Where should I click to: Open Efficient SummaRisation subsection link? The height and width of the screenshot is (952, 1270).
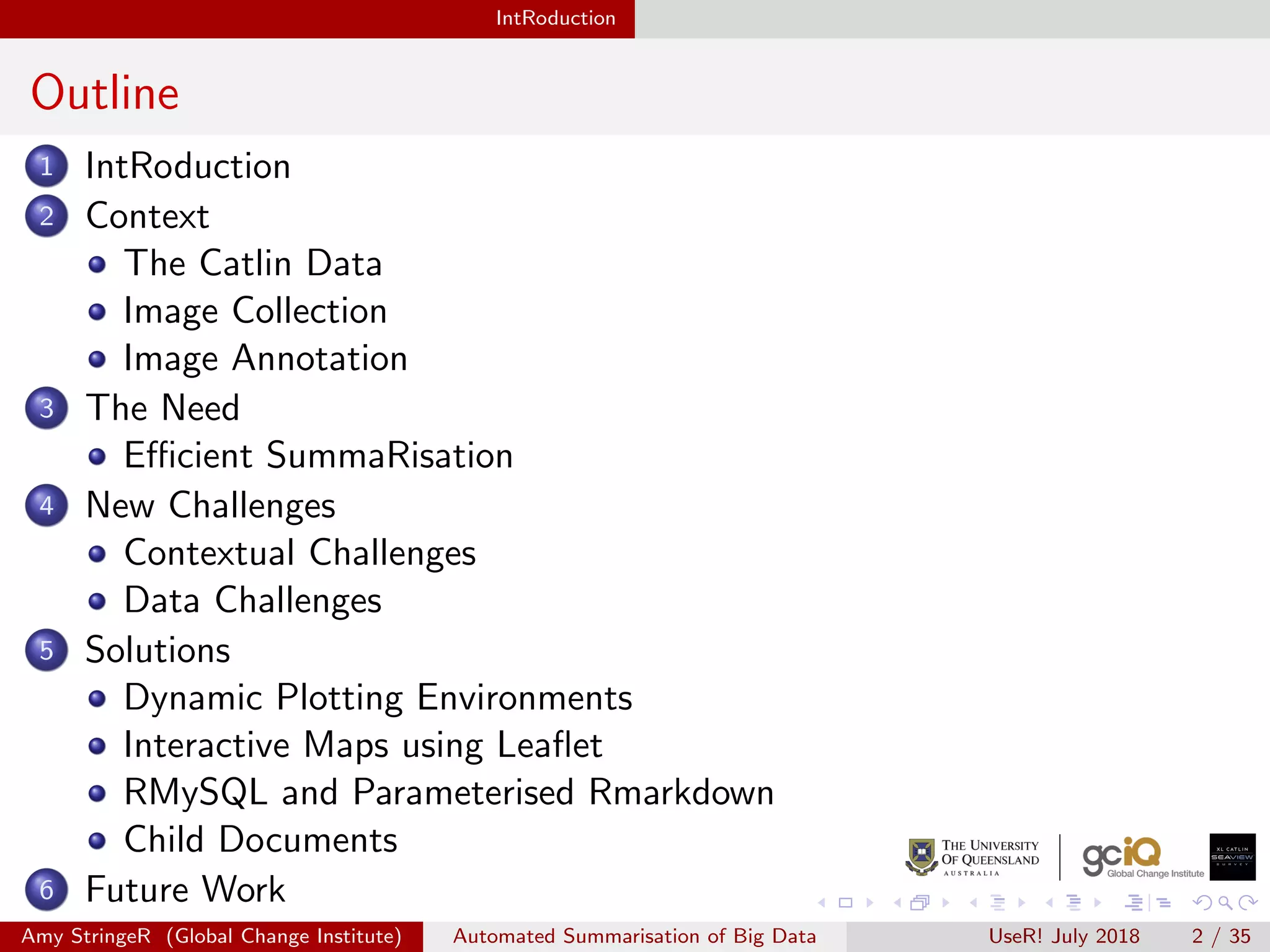coord(318,456)
